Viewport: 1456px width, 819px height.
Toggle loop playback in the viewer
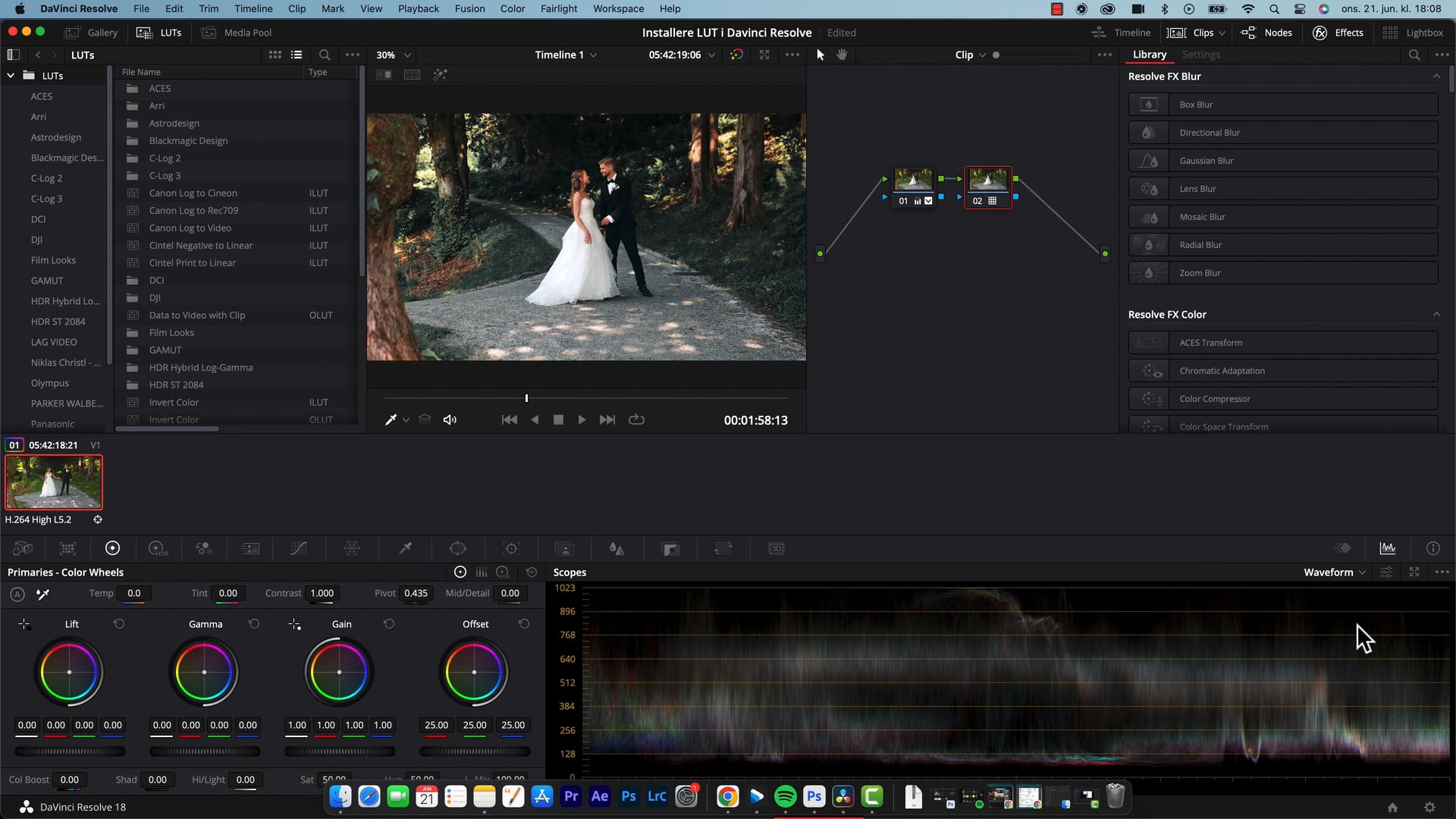(x=637, y=419)
